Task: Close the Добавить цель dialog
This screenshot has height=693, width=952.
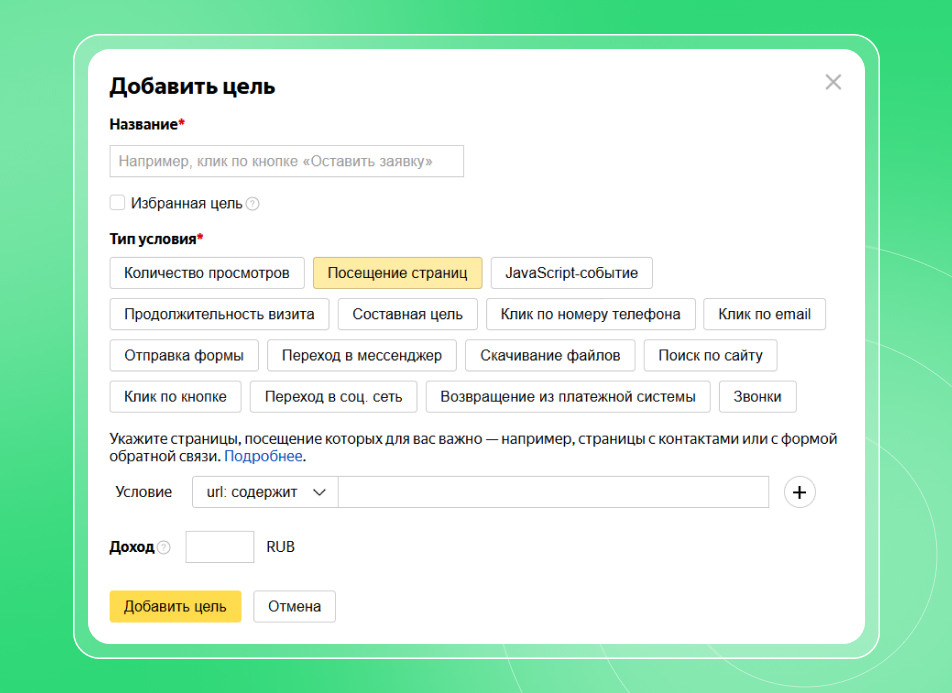Action: [x=833, y=82]
